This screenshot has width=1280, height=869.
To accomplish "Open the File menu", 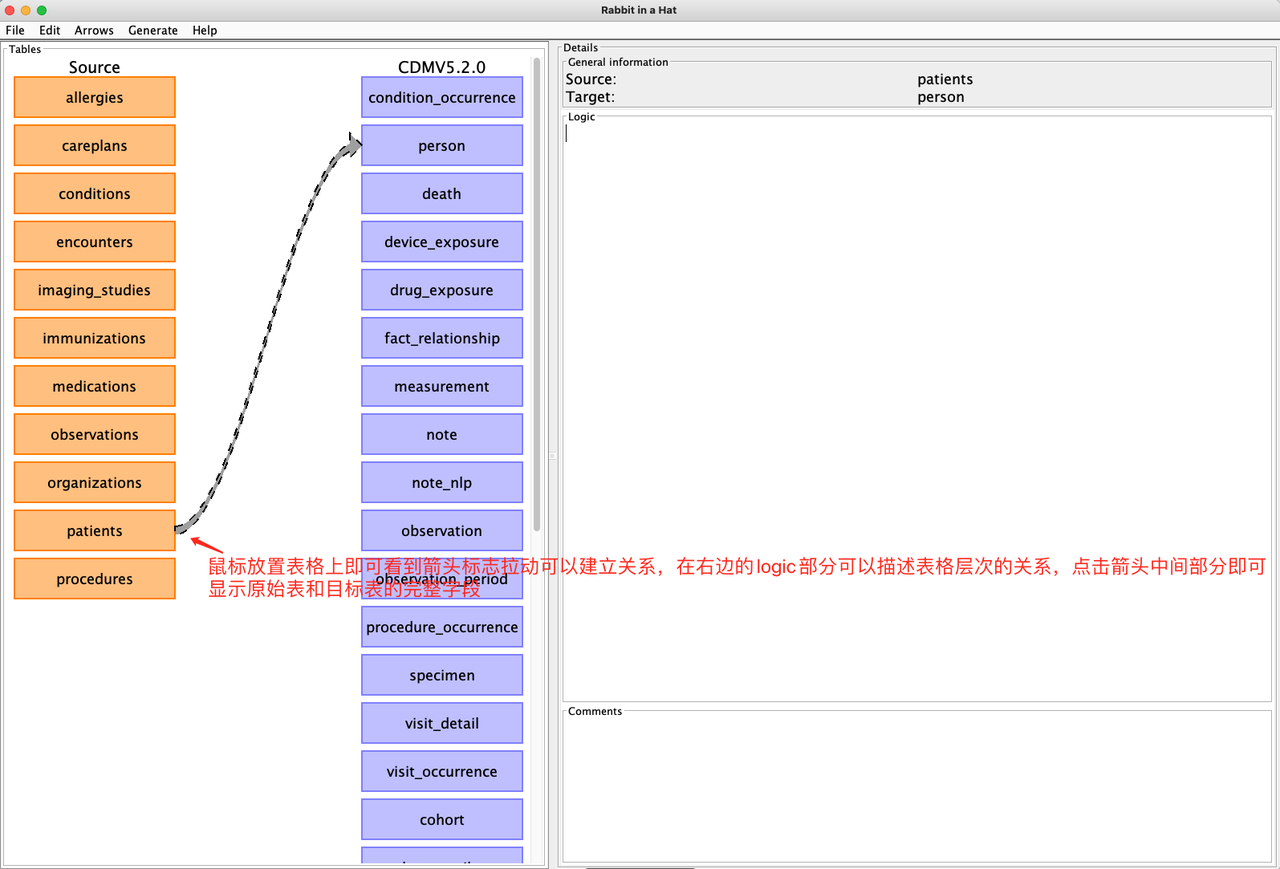I will point(15,30).
